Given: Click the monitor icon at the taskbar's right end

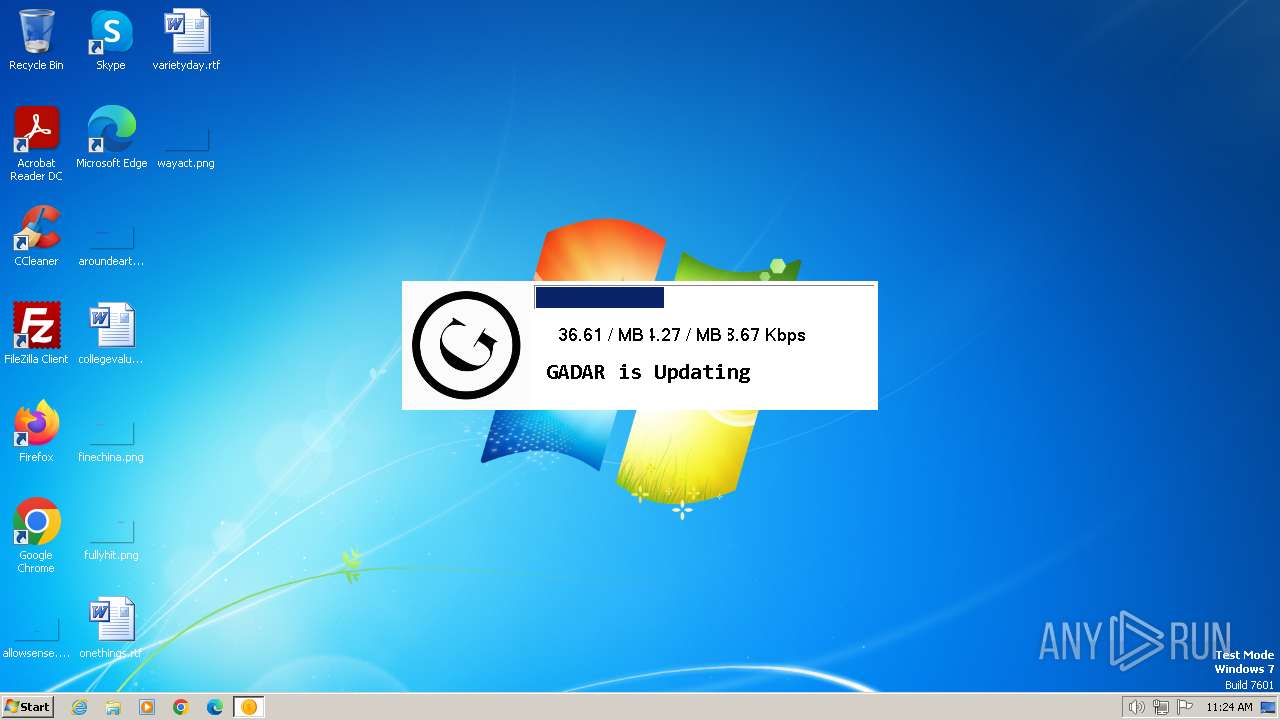Looking at the screenshot, I should [x=1268, y=707].
